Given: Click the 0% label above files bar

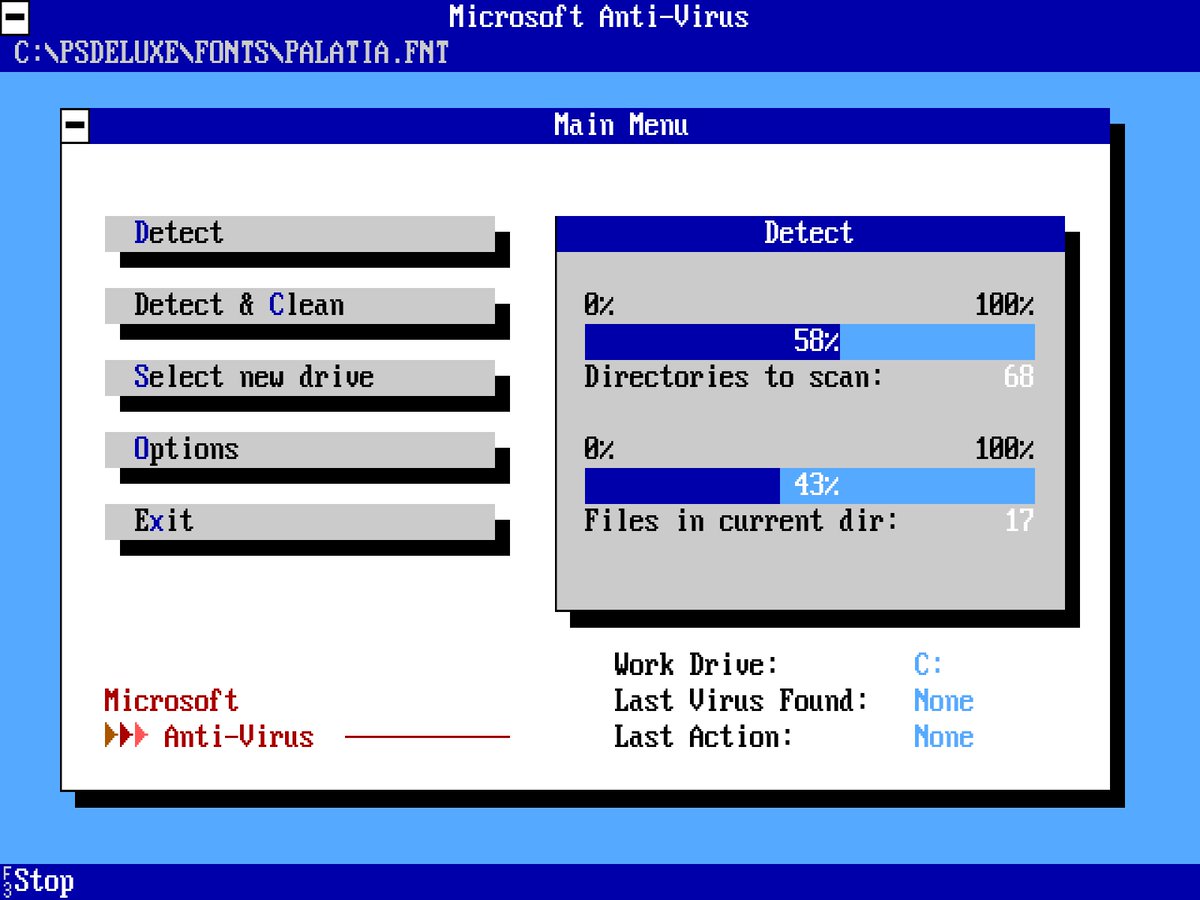Looking at the screenshot, I should pyautogui.click(x=600, y=449).
